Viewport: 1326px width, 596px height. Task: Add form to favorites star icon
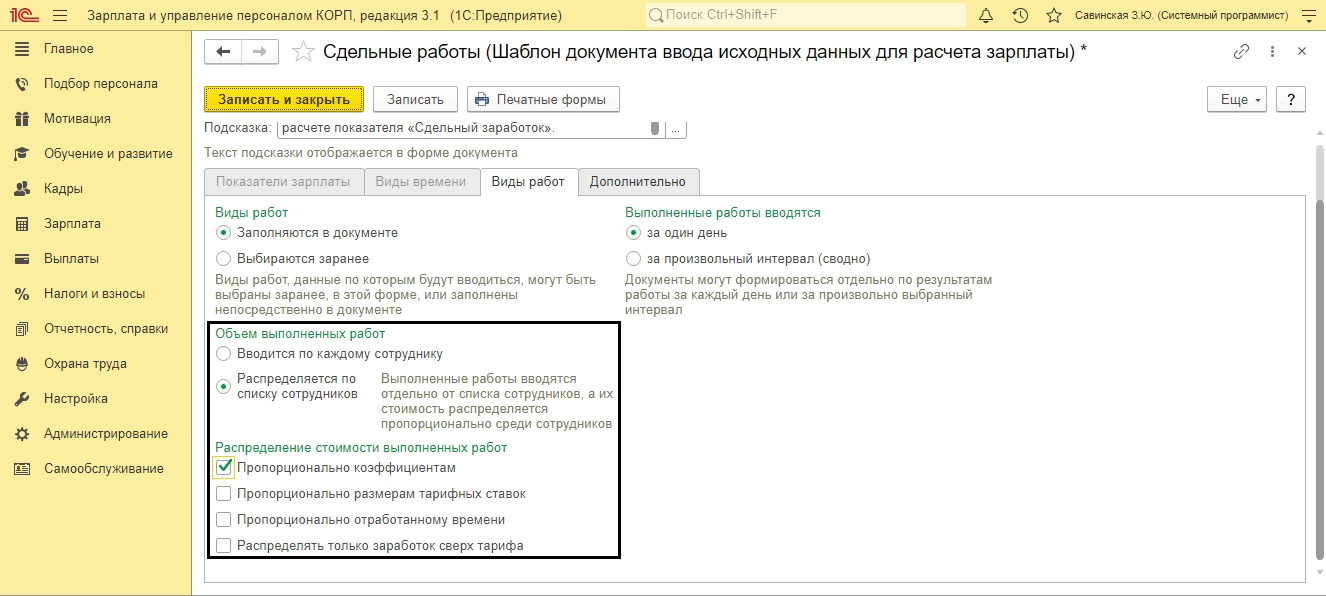[x=303, y=52]
